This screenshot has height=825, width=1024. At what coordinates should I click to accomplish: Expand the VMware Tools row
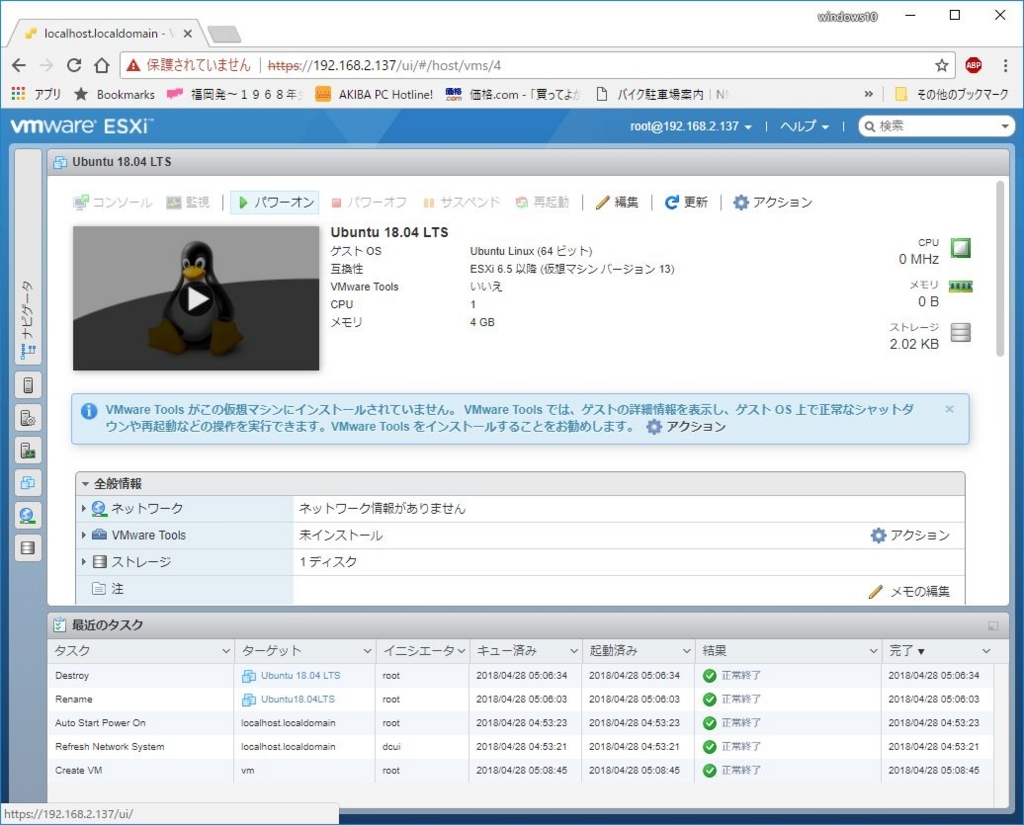pos(84,535)
